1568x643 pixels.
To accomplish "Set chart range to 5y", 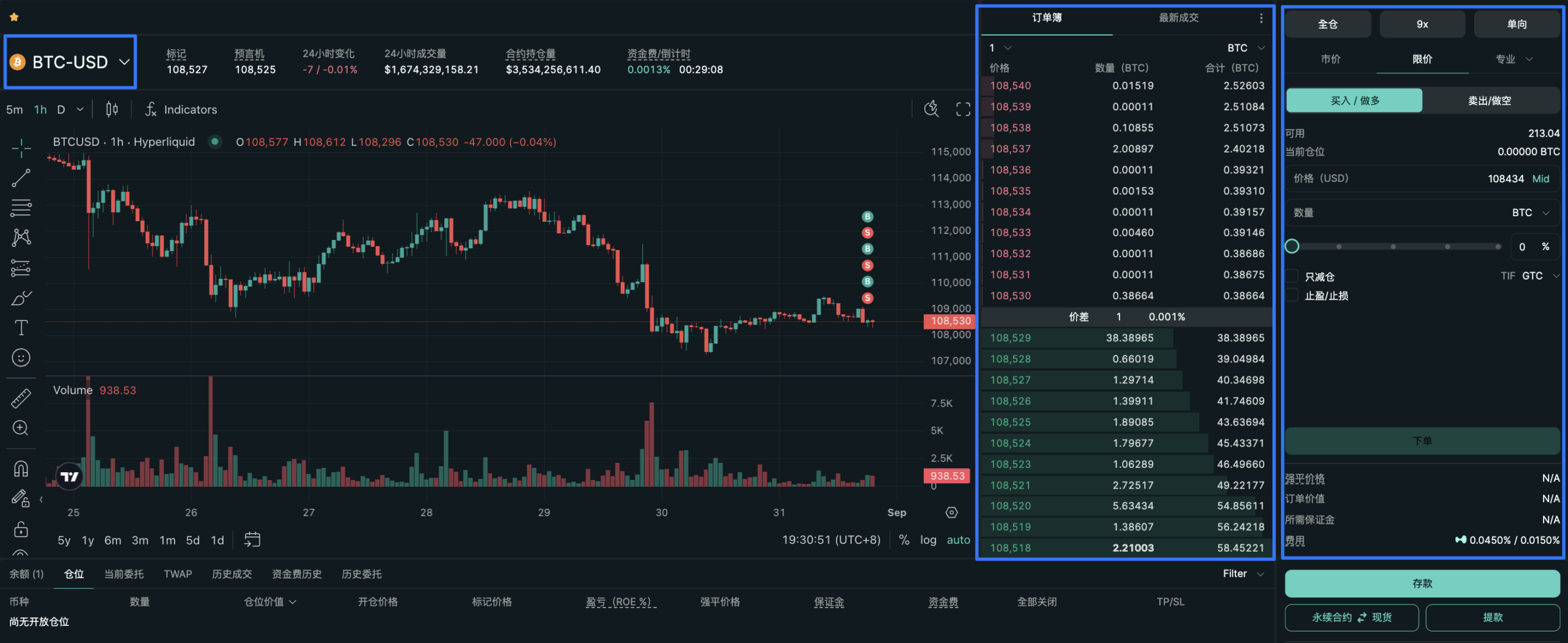I will pyautogui.click(x=64, y=540).
